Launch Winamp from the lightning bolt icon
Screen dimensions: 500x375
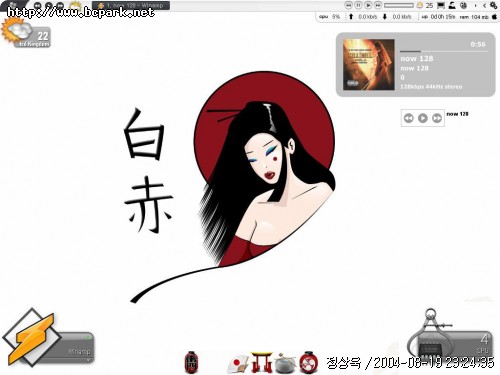(32, 337)
